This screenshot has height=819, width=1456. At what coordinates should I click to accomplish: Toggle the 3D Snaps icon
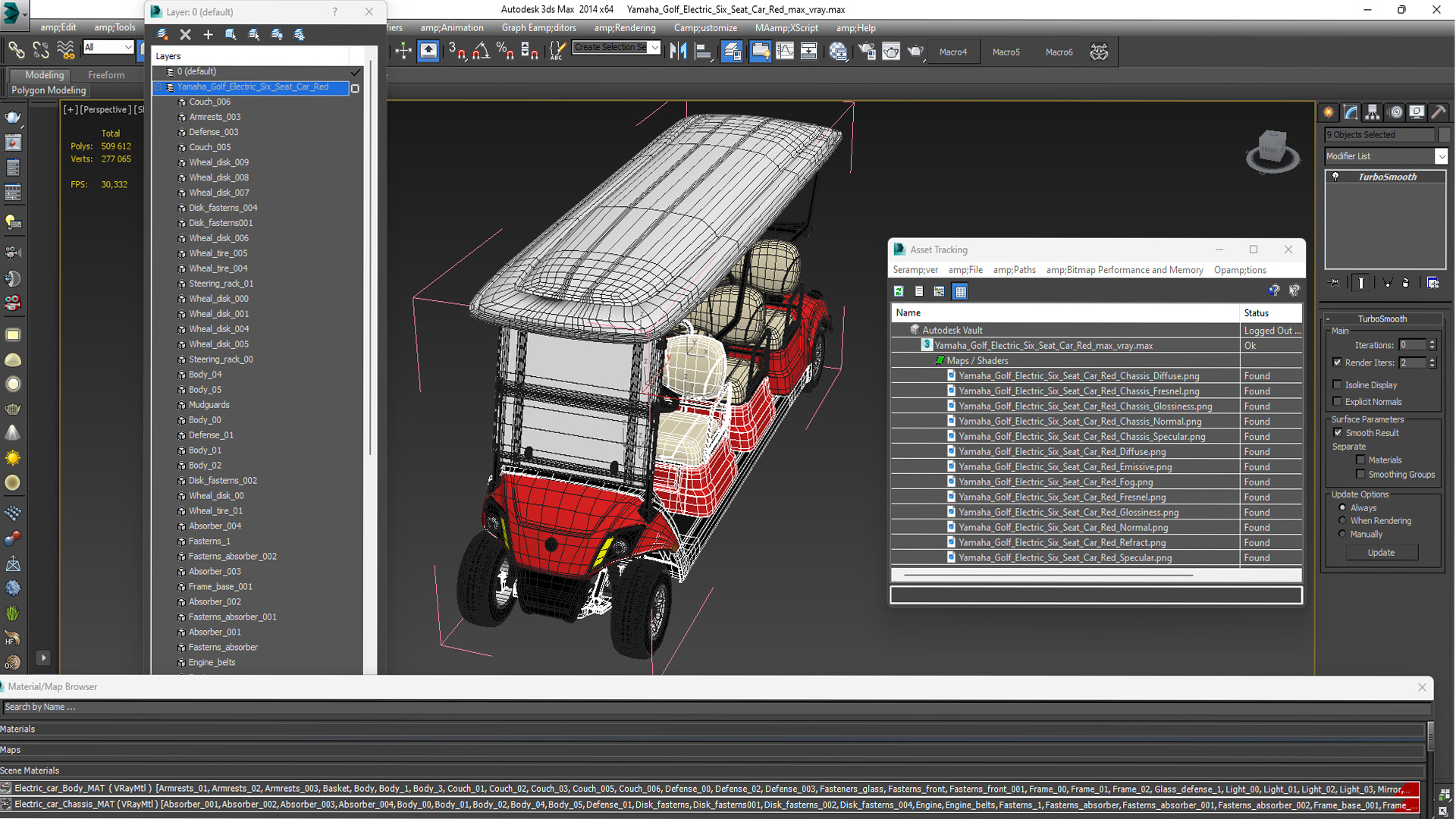(x=457, y=51)
